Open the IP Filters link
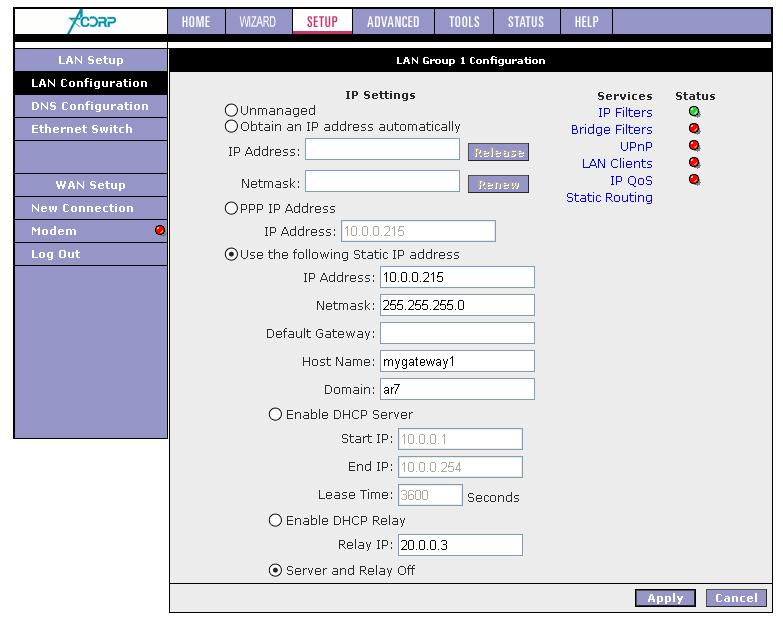 click(625, 112)
